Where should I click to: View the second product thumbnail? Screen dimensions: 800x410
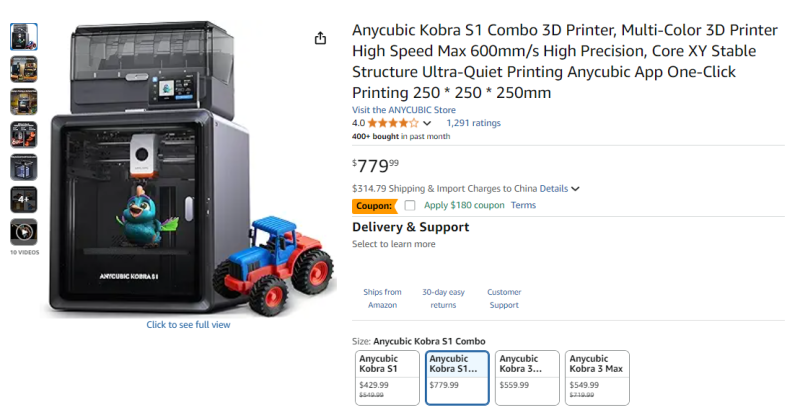click(x=24, y=69)
